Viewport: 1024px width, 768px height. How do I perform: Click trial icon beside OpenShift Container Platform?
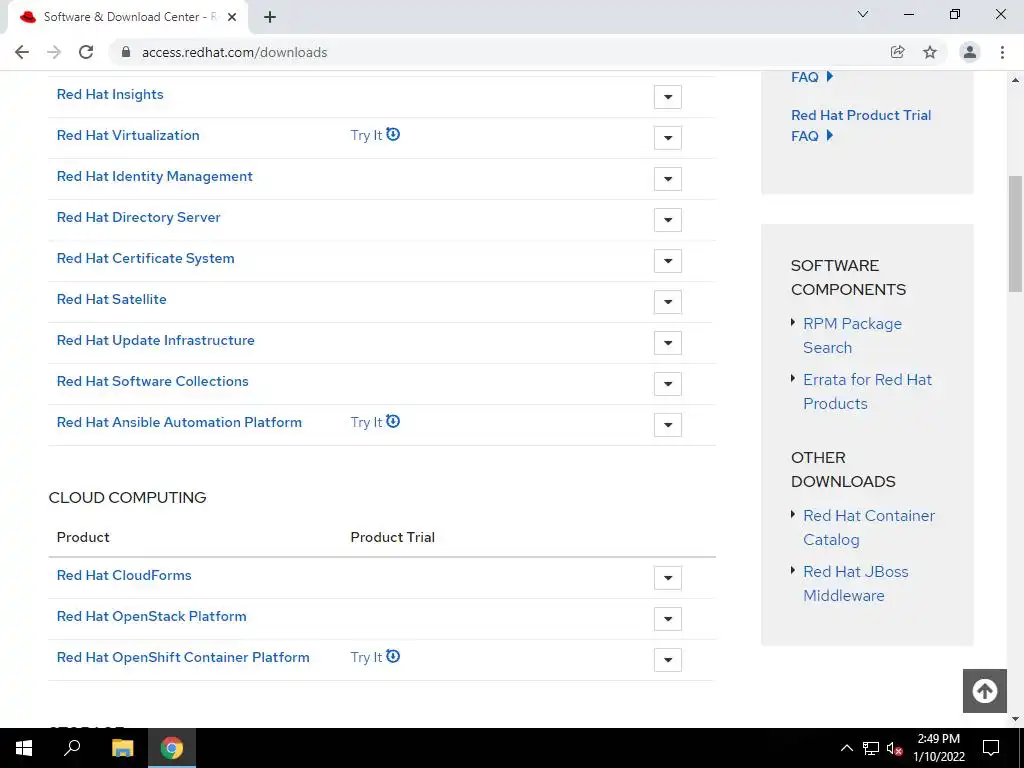393,656
